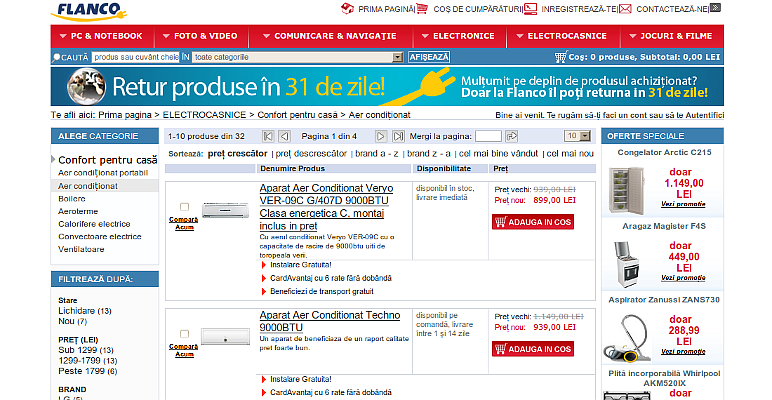The width and height of the screenshot is (772, 400).
Task: Filter price Peste 1799
Action: point(88,371)
